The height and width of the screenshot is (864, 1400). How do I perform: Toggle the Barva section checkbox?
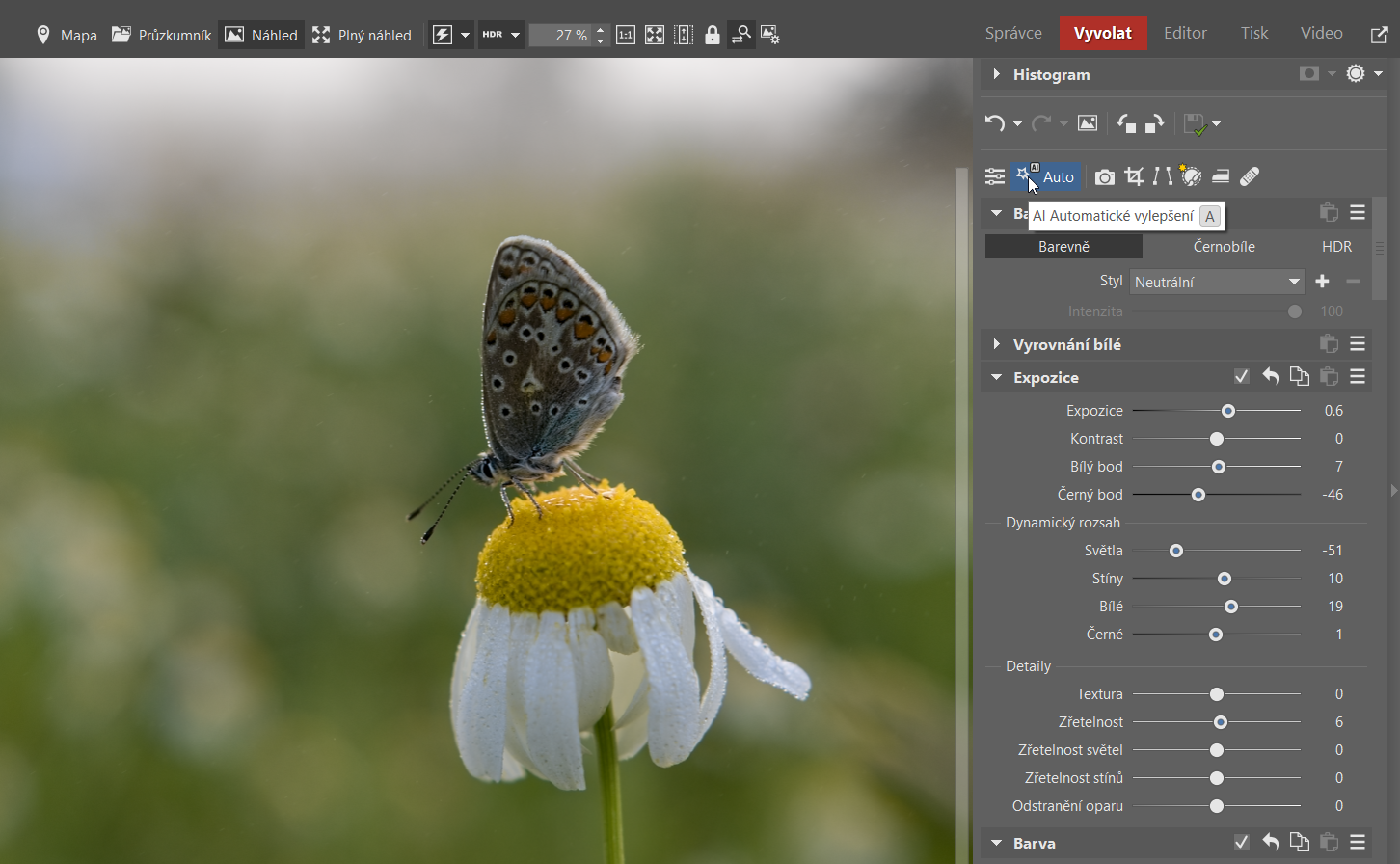1242,843
